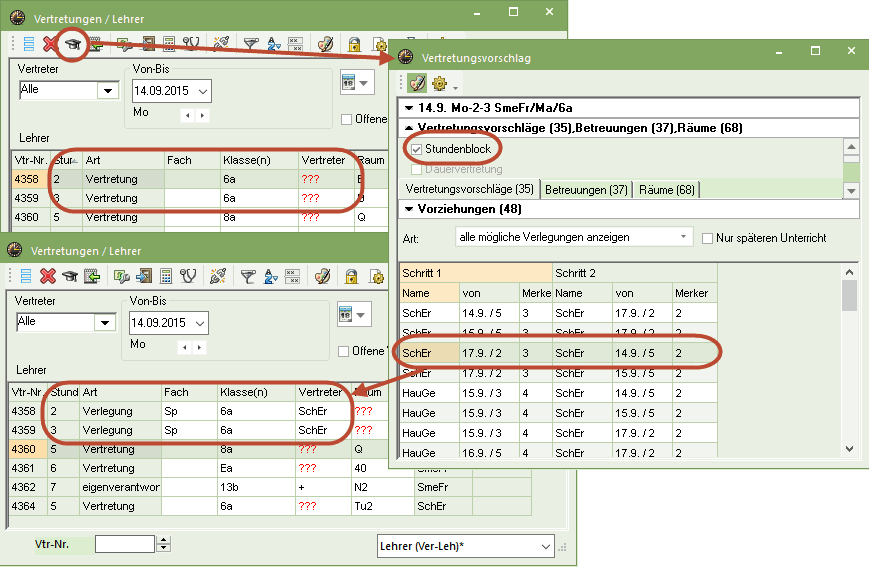Toggle the Dauervertretung checkbox

417,169
